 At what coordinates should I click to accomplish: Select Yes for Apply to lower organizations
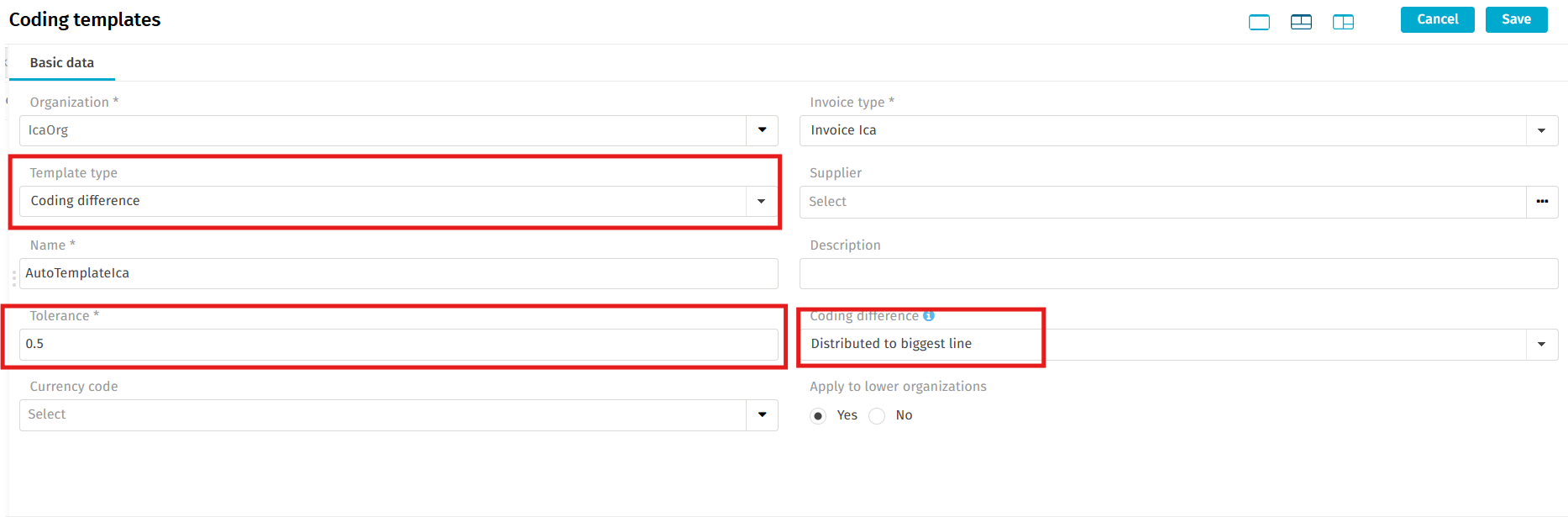818,416
